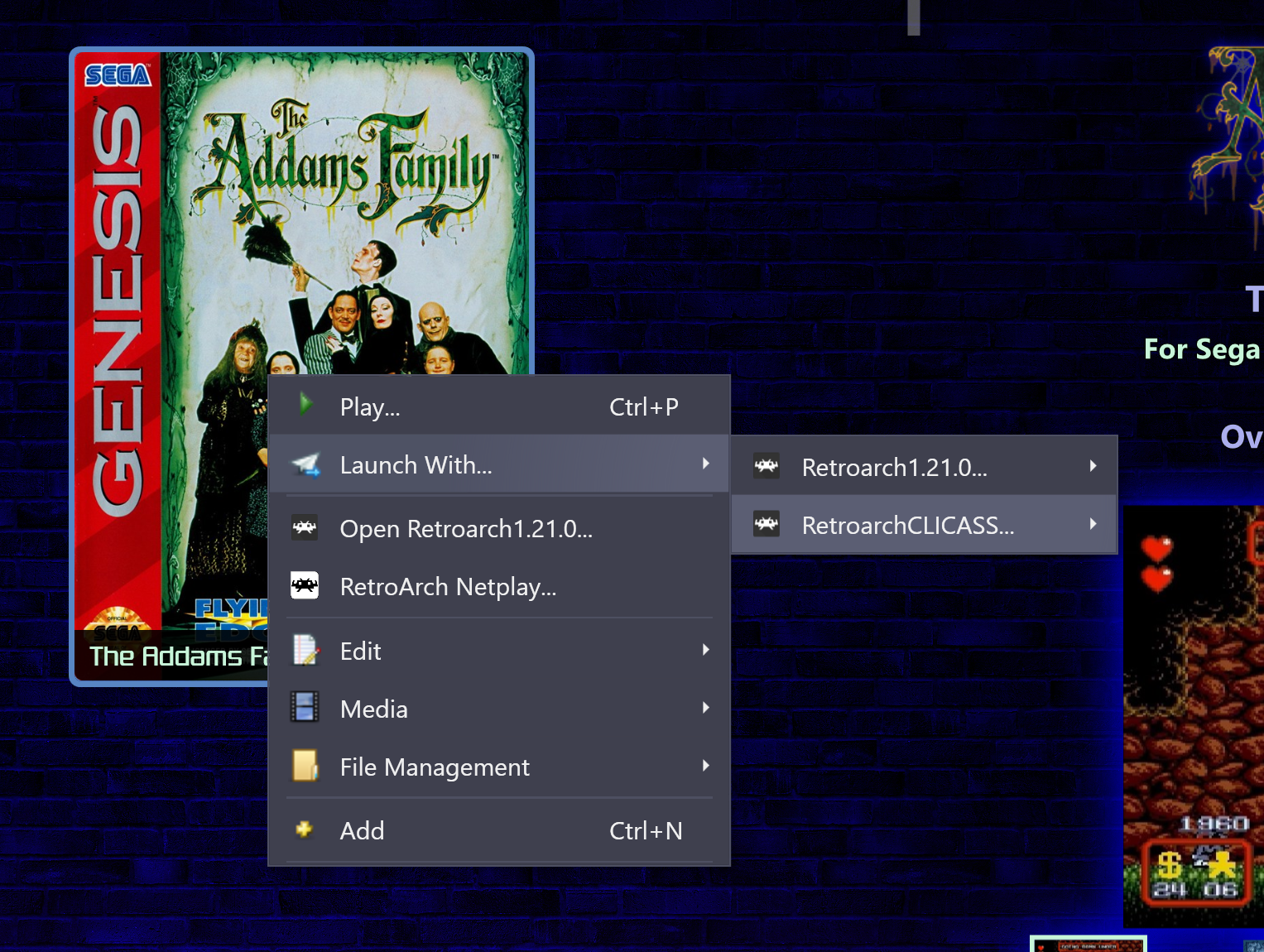The width and height of the screenshot is (1264, 952).
Task: Click the For Sega details text
Action: tap(1202, 349)
